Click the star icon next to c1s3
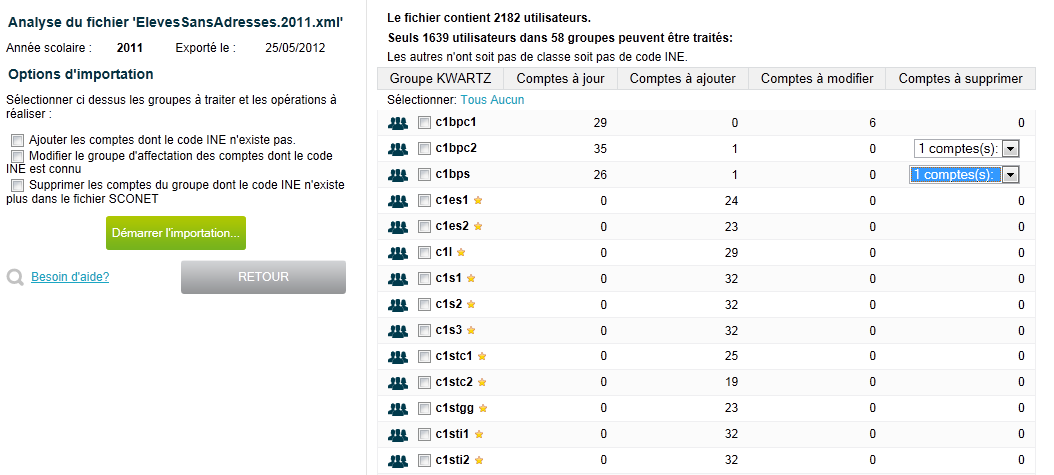The image size is (1054, 475). (471, 330)
